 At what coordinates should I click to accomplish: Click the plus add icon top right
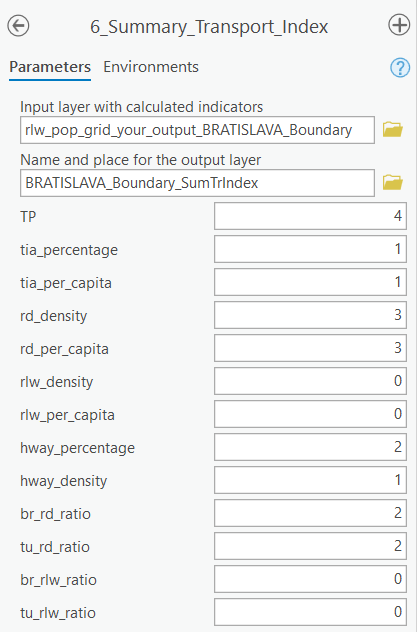click(399, 25)
